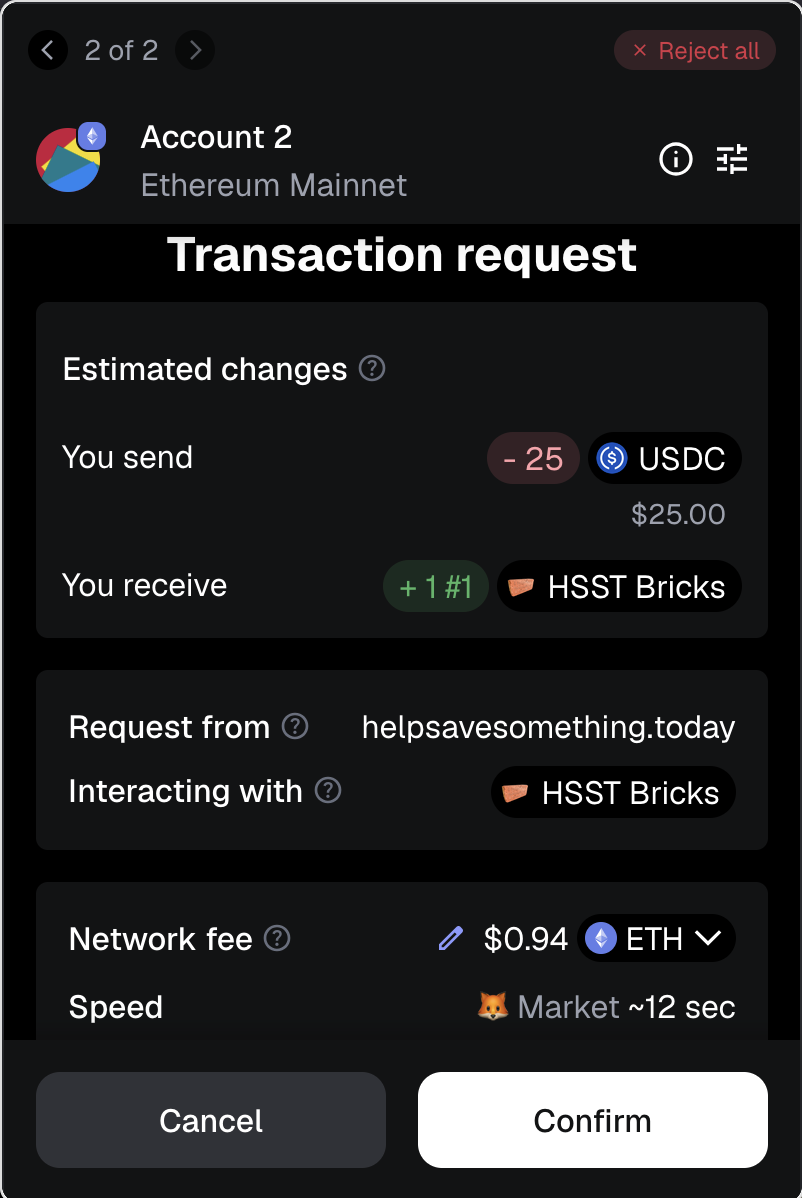This screenshot has height=1198, width=802.
Task: Click the +1 #1 receive badge
Action: coord(436,586)
